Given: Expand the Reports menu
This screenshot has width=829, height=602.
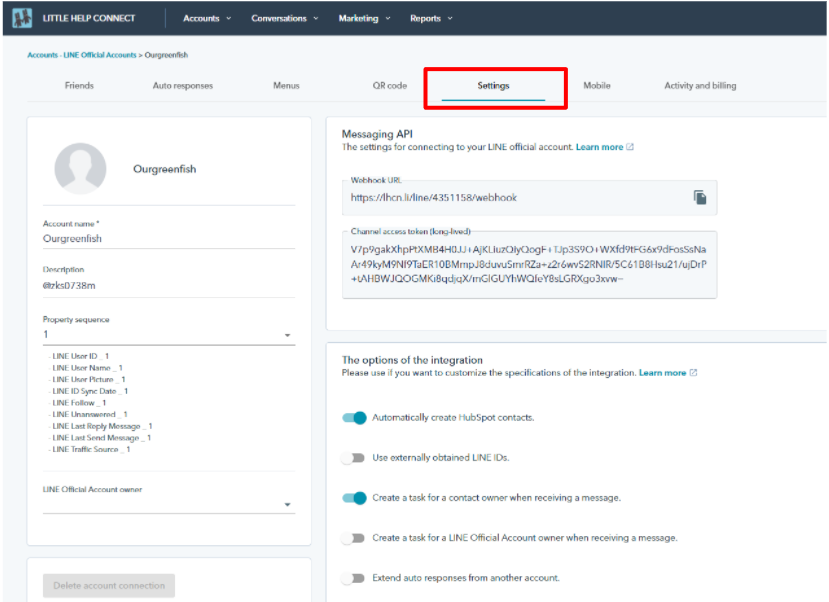Looking at the screenshot, I should point(431,18).
